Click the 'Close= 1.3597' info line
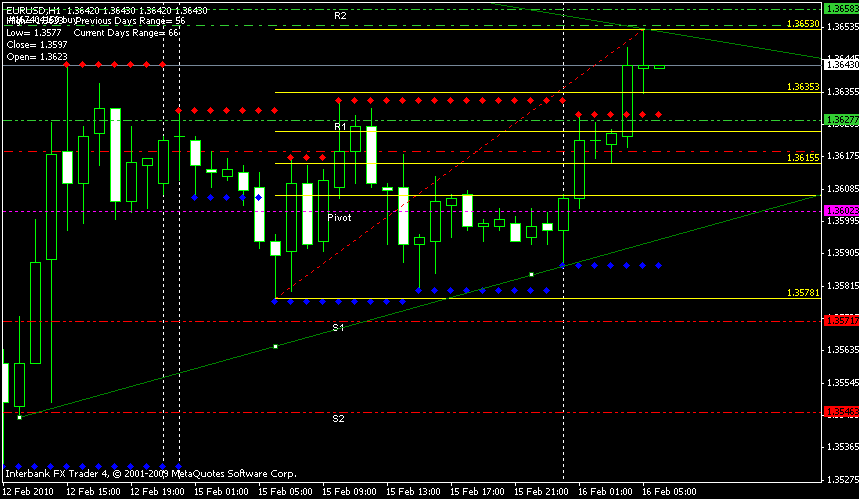The height and width of the screenshot is (499, 859). (37, 45)
